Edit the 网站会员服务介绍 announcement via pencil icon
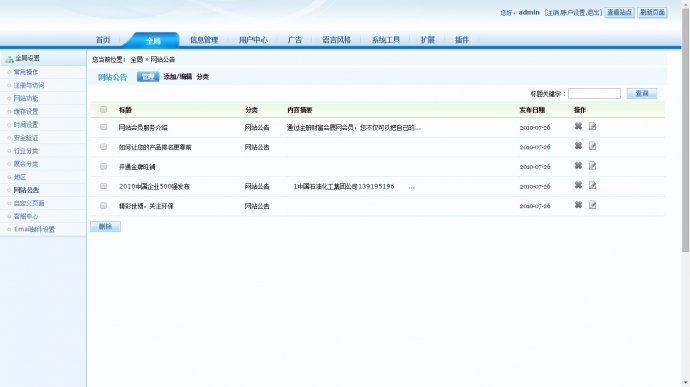The image size is (690, 387). (x=592, y=126)
